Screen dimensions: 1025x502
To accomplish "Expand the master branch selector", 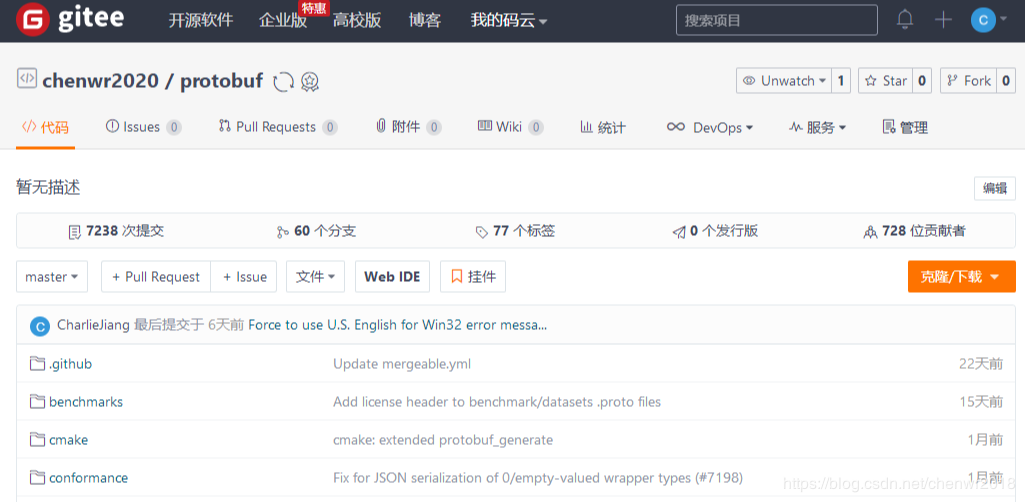I will (x=52, y=276).
